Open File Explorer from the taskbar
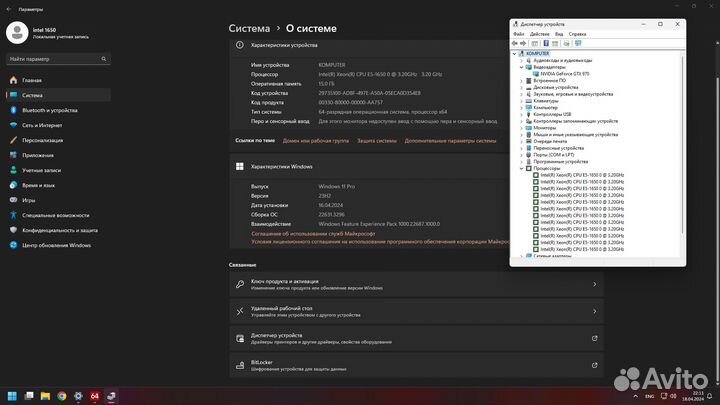 (x=45, y=396)
